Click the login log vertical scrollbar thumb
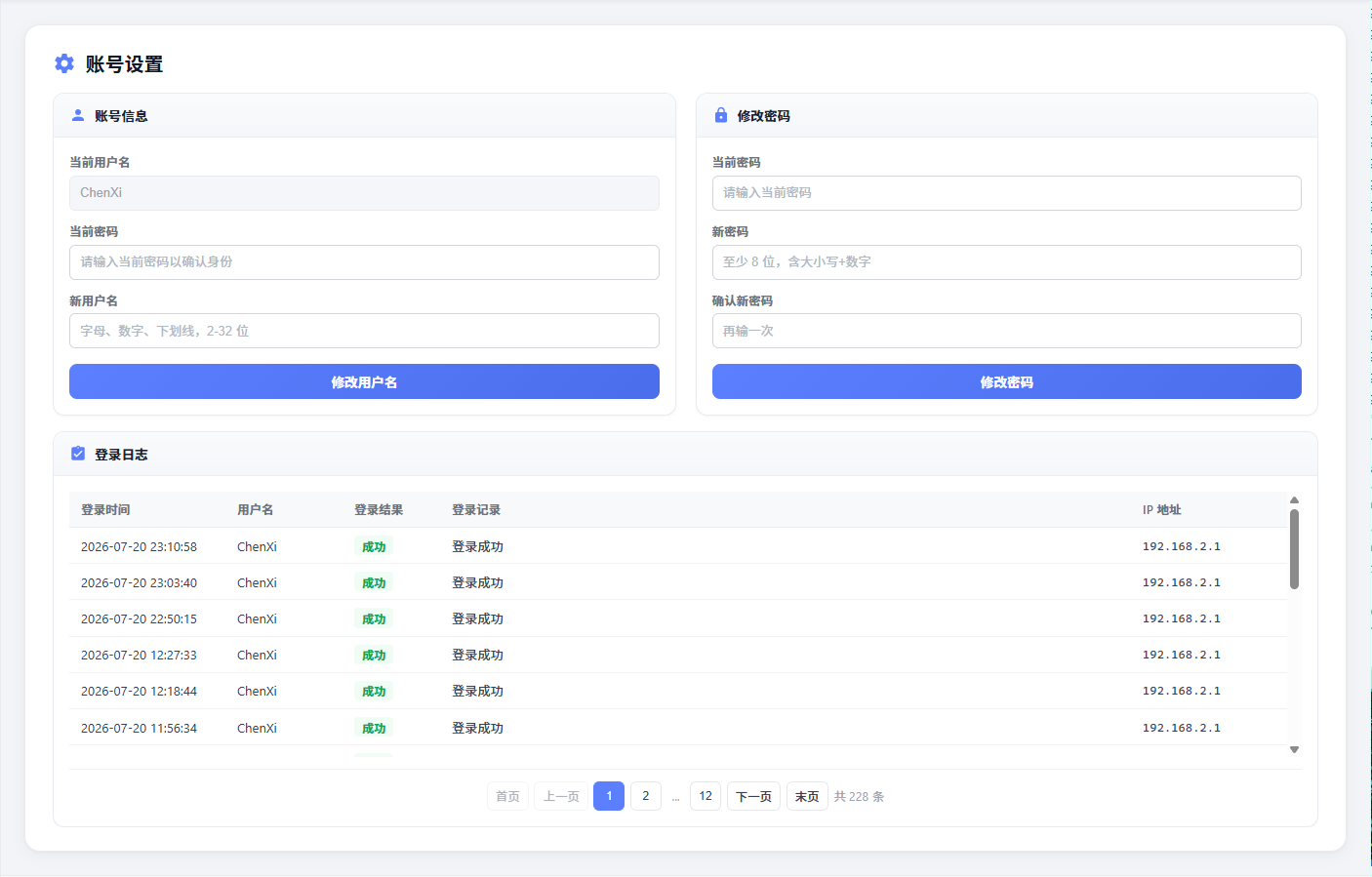This screenshot has height=877, width=1372. [x=1294, y=549]
